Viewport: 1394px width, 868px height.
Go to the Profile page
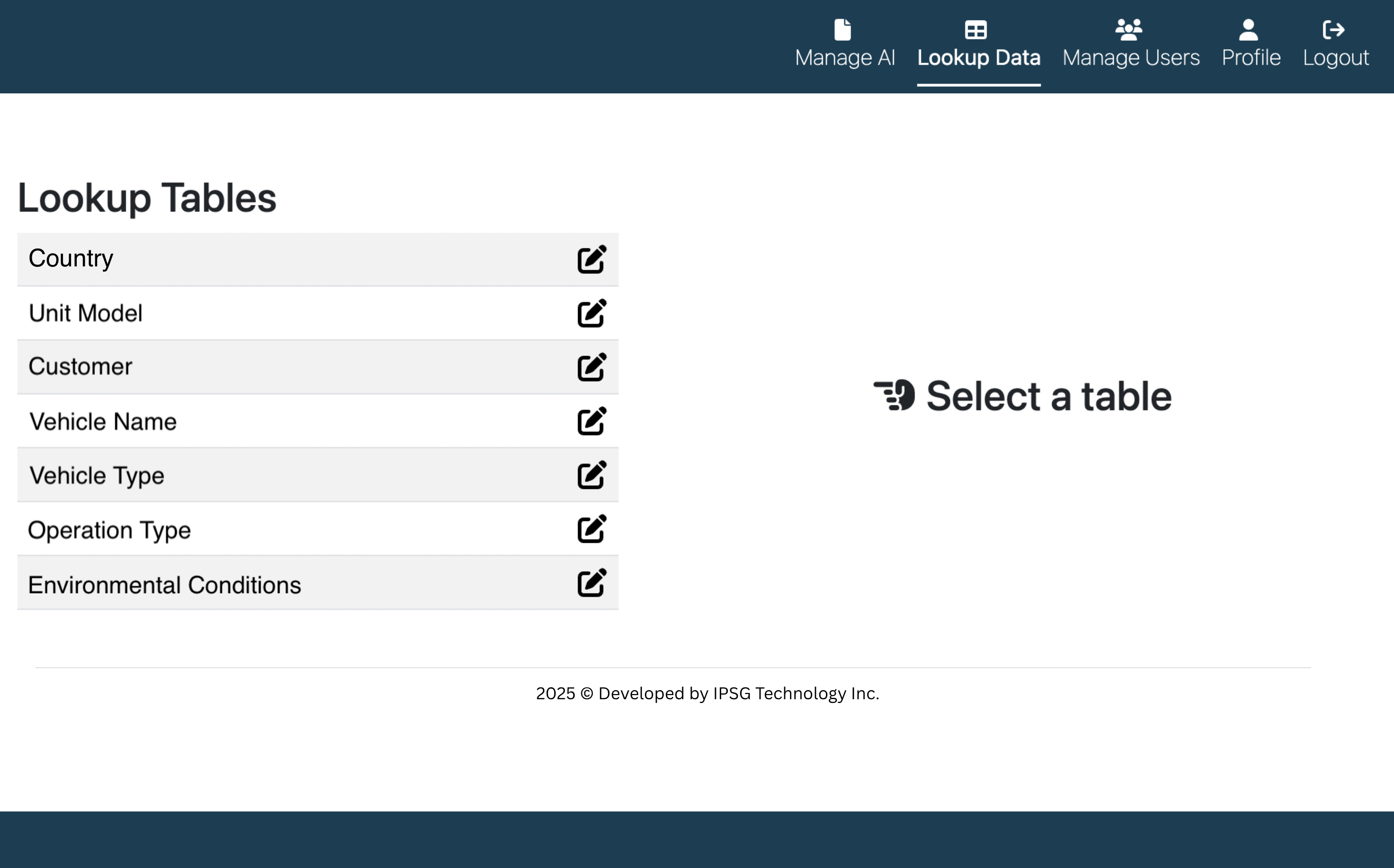click(1251, 58)
